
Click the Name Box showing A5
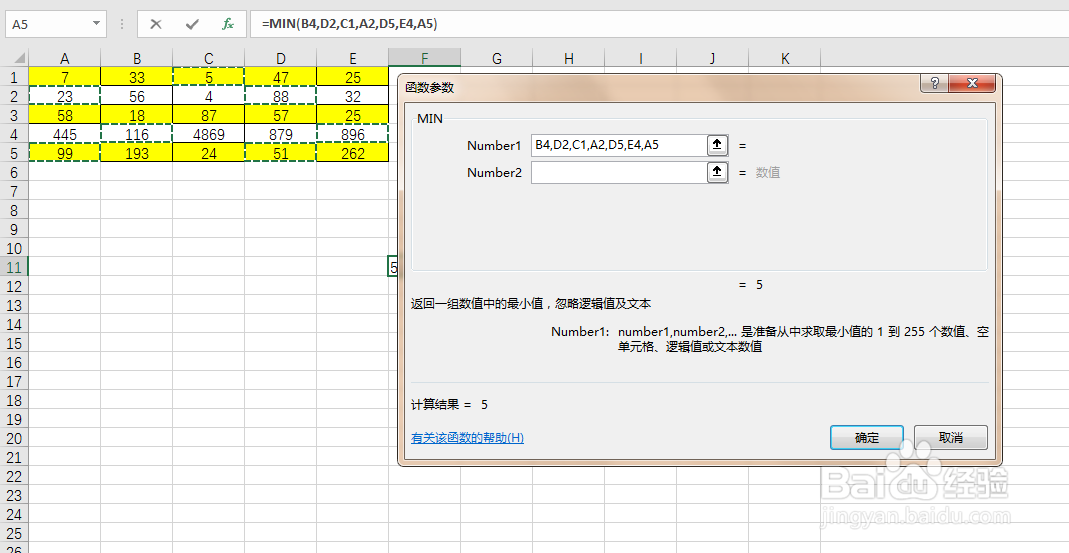coord(48,24)
